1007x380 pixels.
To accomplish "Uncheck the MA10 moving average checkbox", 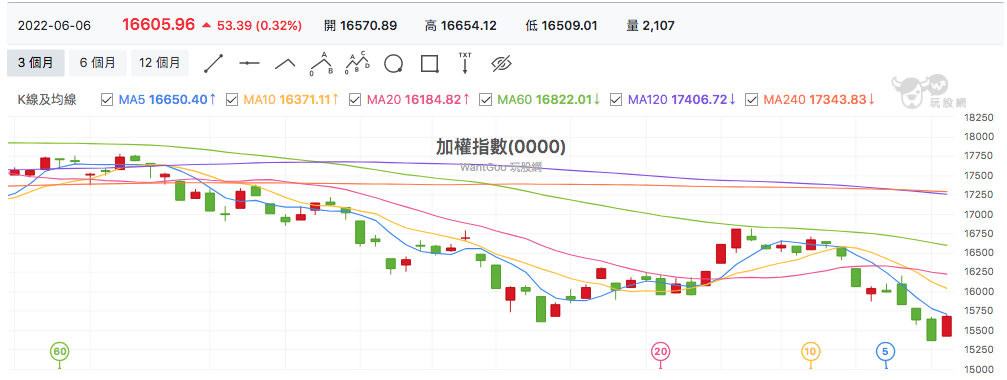I will coord(232,99).
